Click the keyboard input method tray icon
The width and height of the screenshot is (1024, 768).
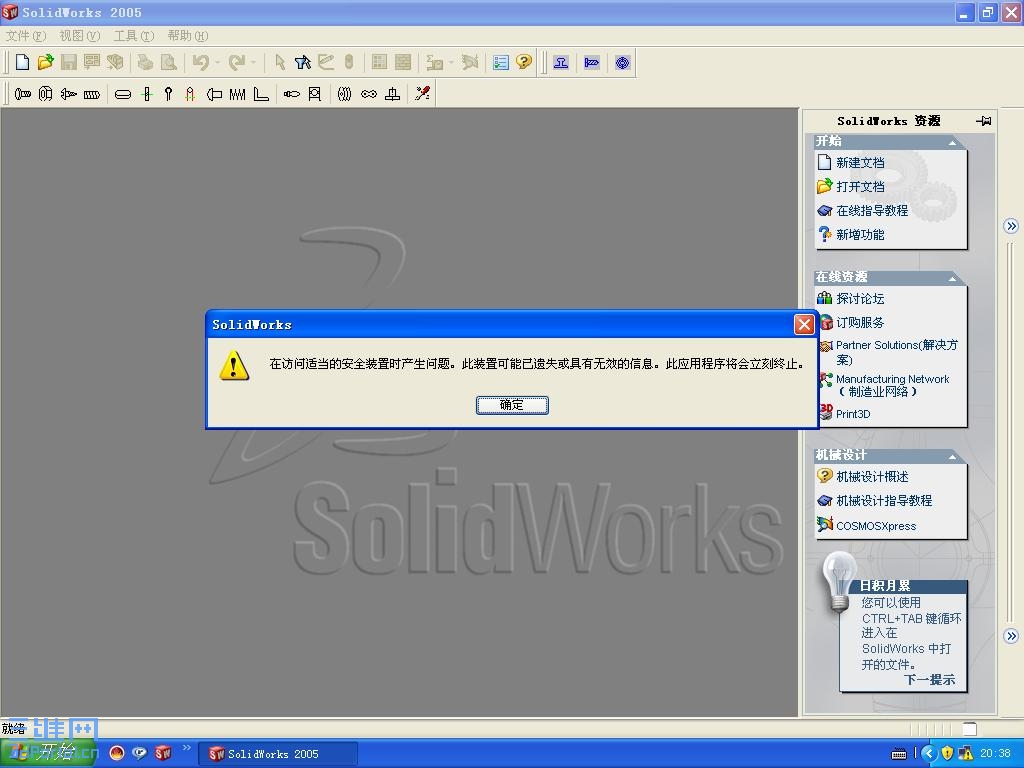coord(899,754)
